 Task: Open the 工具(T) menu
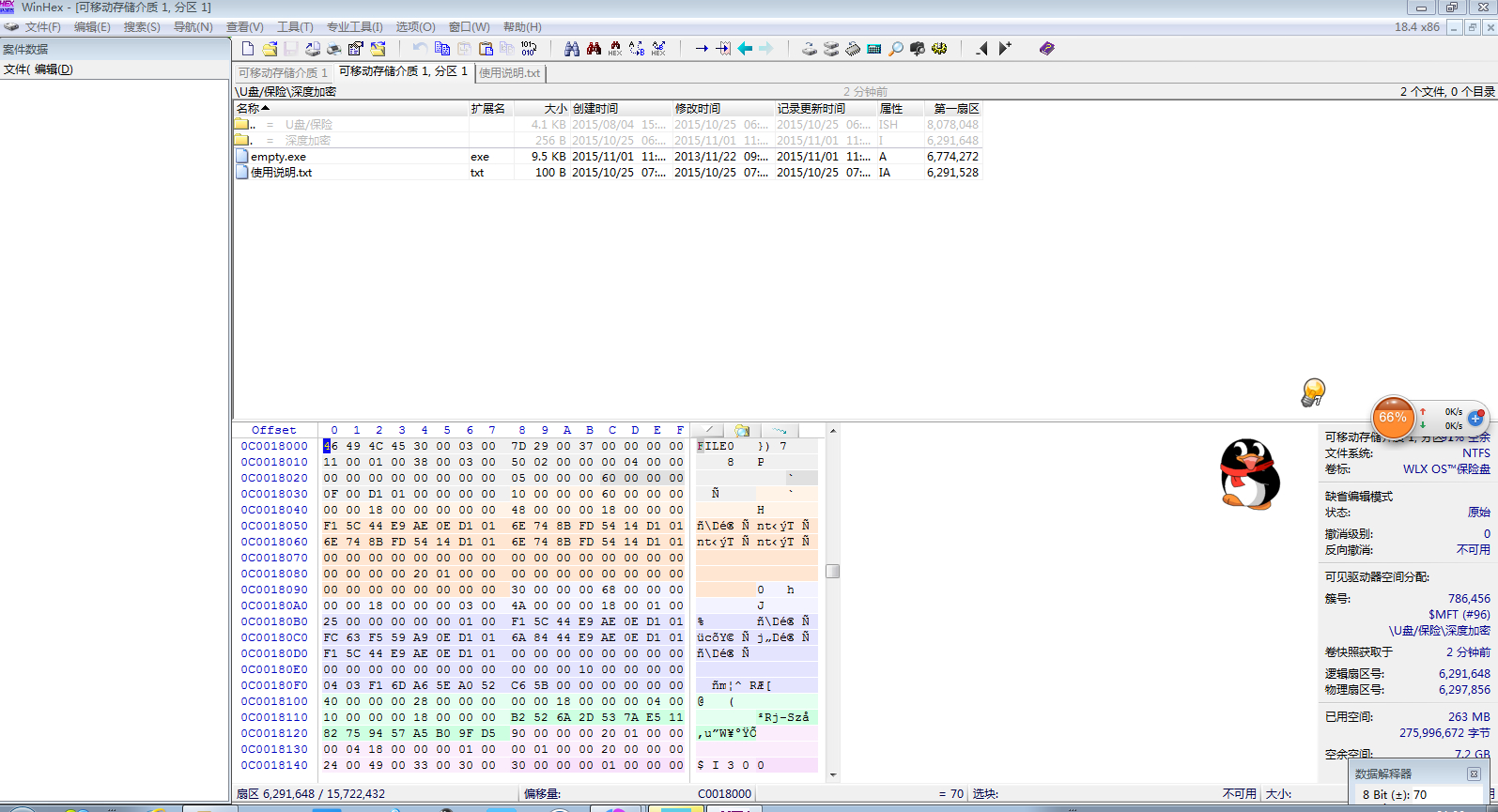point(295,27)
